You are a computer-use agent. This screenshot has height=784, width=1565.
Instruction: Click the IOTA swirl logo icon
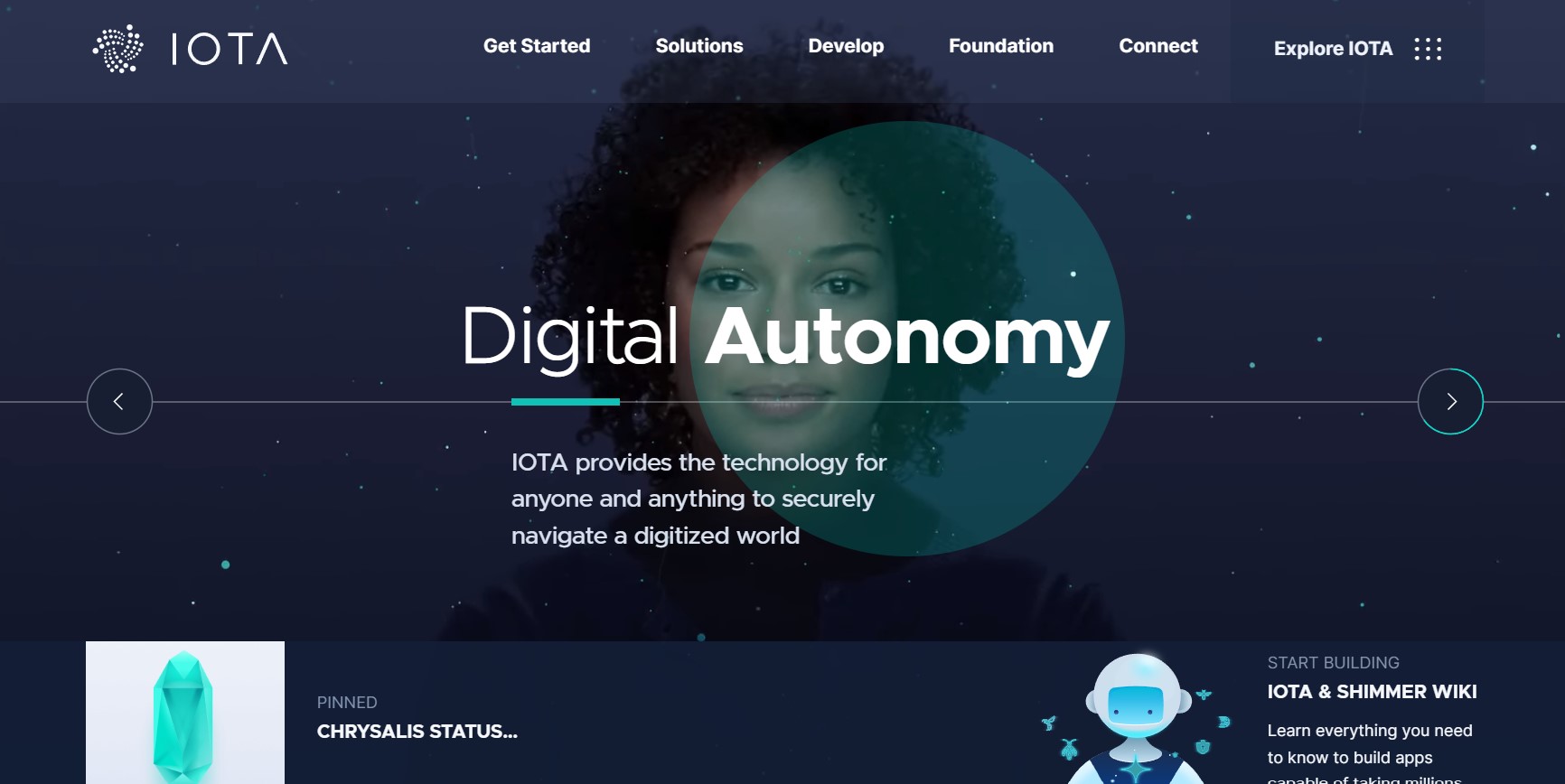pos(118,49)
